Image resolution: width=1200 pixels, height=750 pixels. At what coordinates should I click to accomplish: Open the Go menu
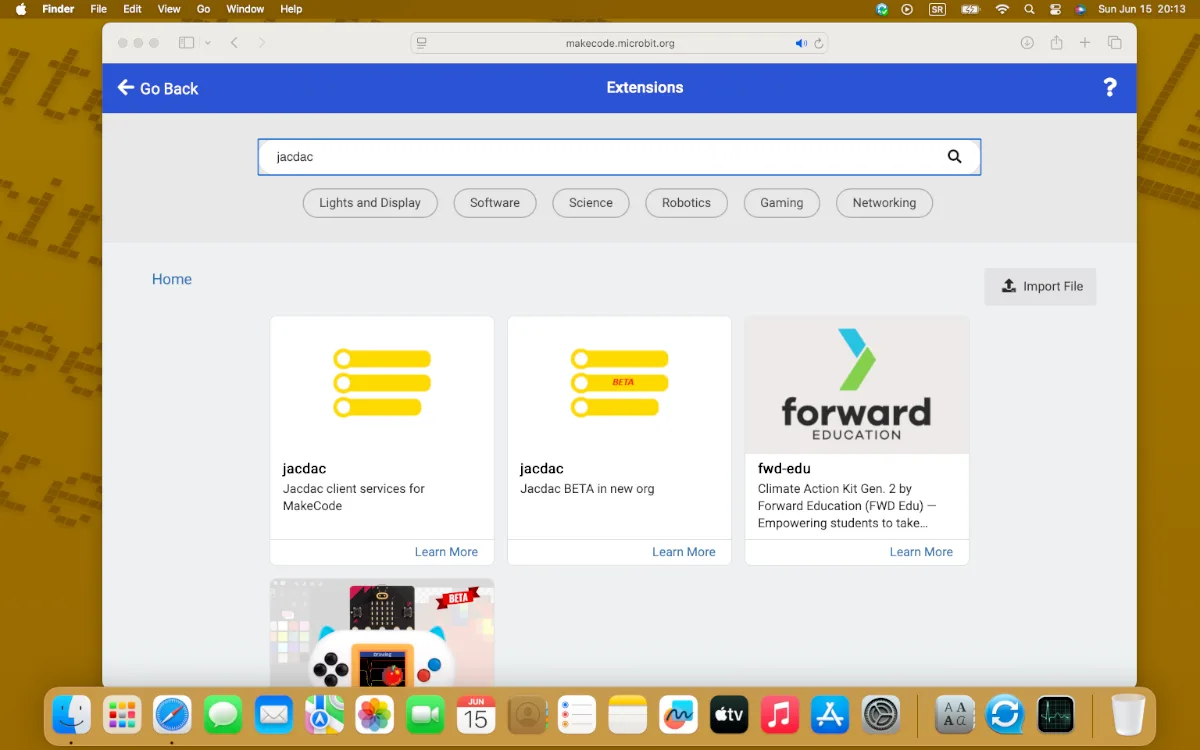click(x=203, y=9)
